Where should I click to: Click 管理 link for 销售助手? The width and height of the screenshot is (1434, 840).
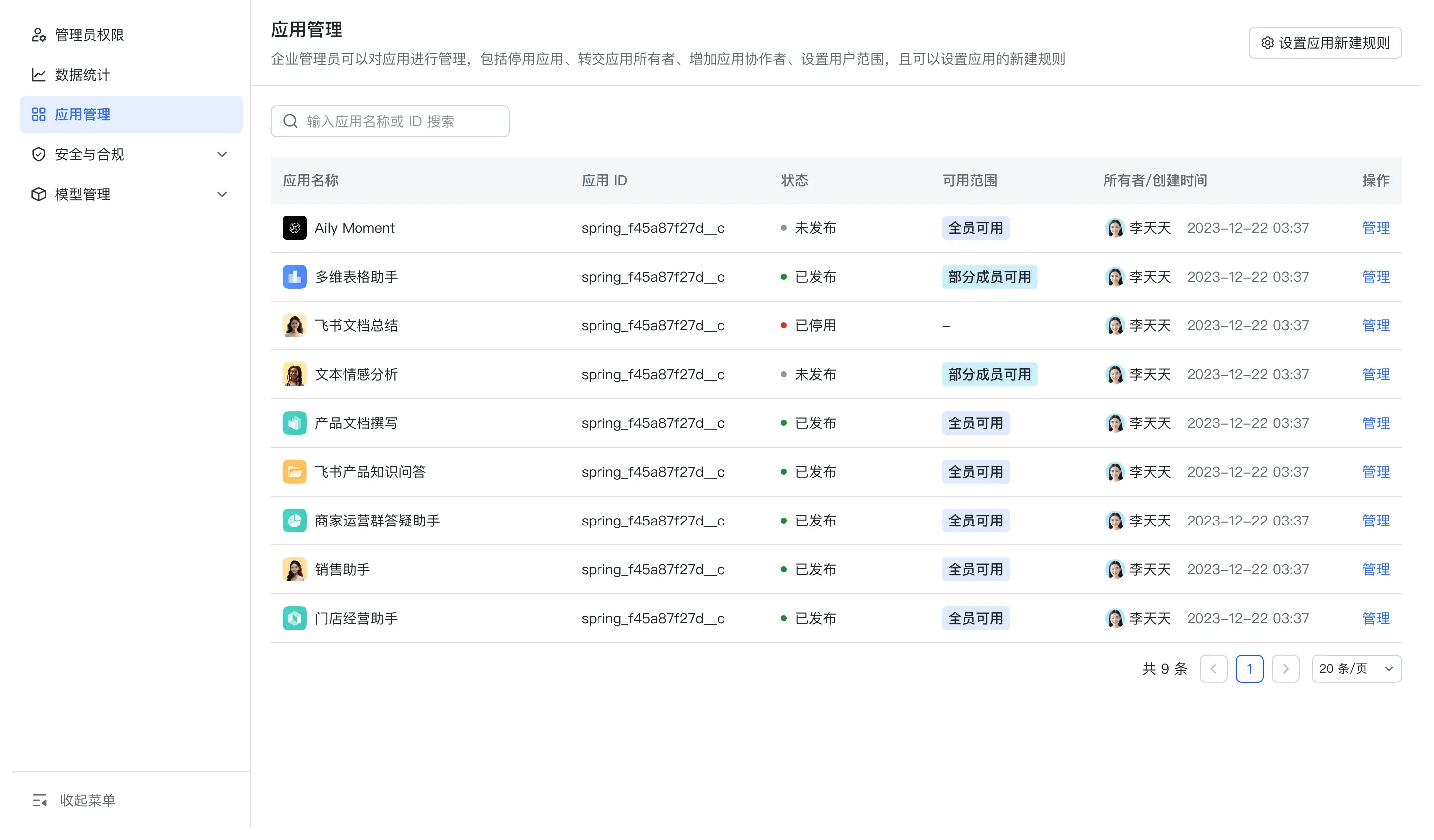(x=1395, y=577)
